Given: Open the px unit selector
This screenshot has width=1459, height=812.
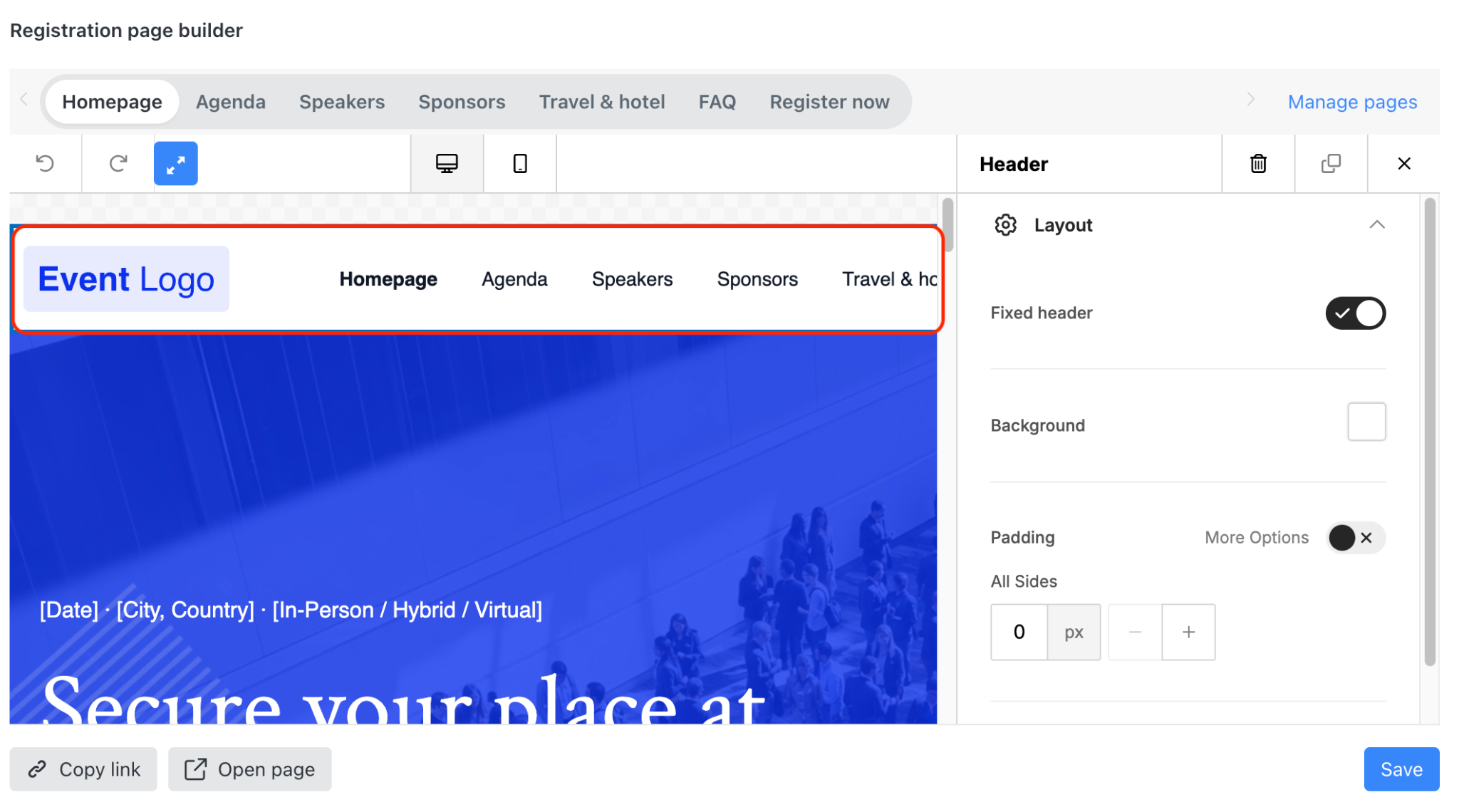Looking at the screenshot, I should [1074, 632].
